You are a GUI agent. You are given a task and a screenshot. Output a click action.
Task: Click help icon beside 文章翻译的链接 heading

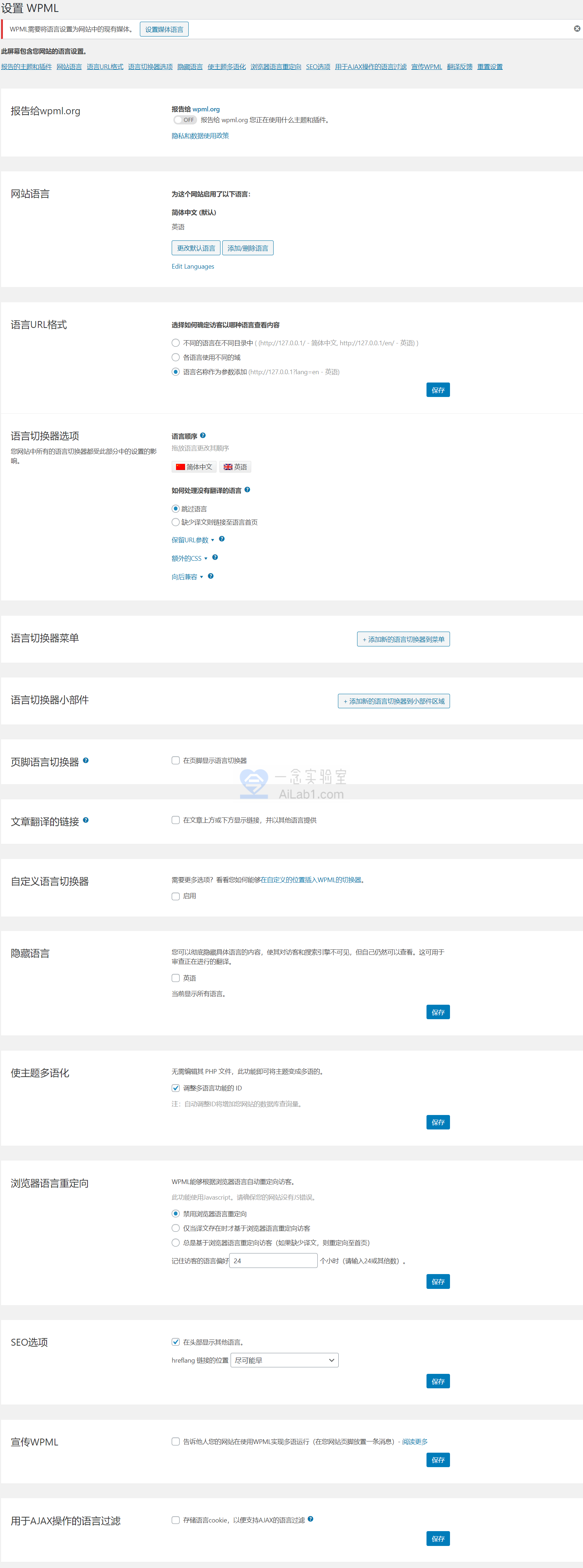(86, 820)
